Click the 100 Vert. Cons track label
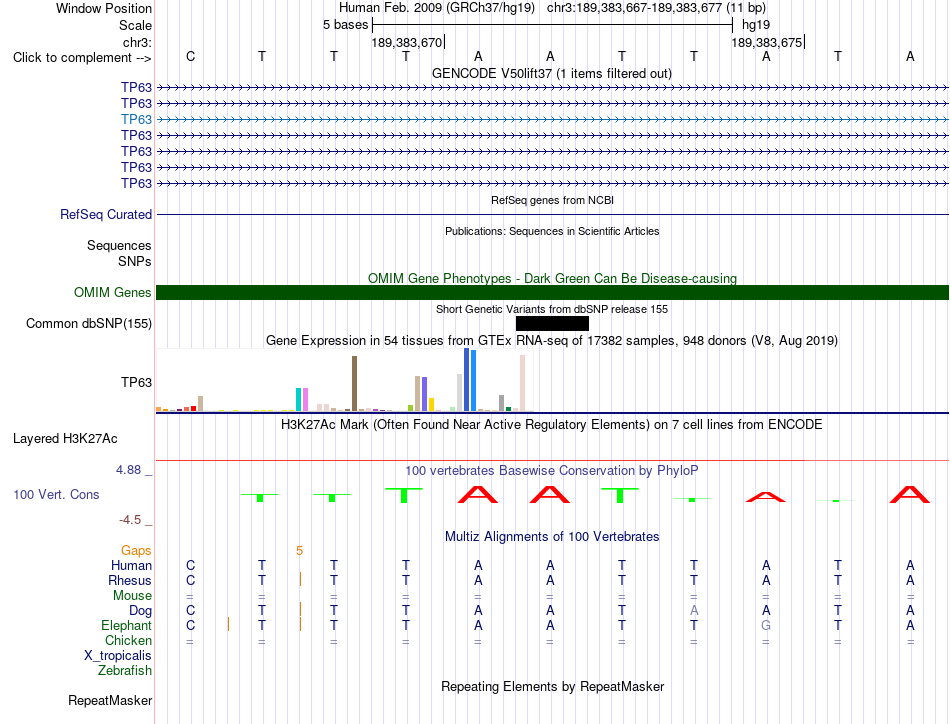The height and width of the screenshot is (724, 950). [x=56, y=494]
